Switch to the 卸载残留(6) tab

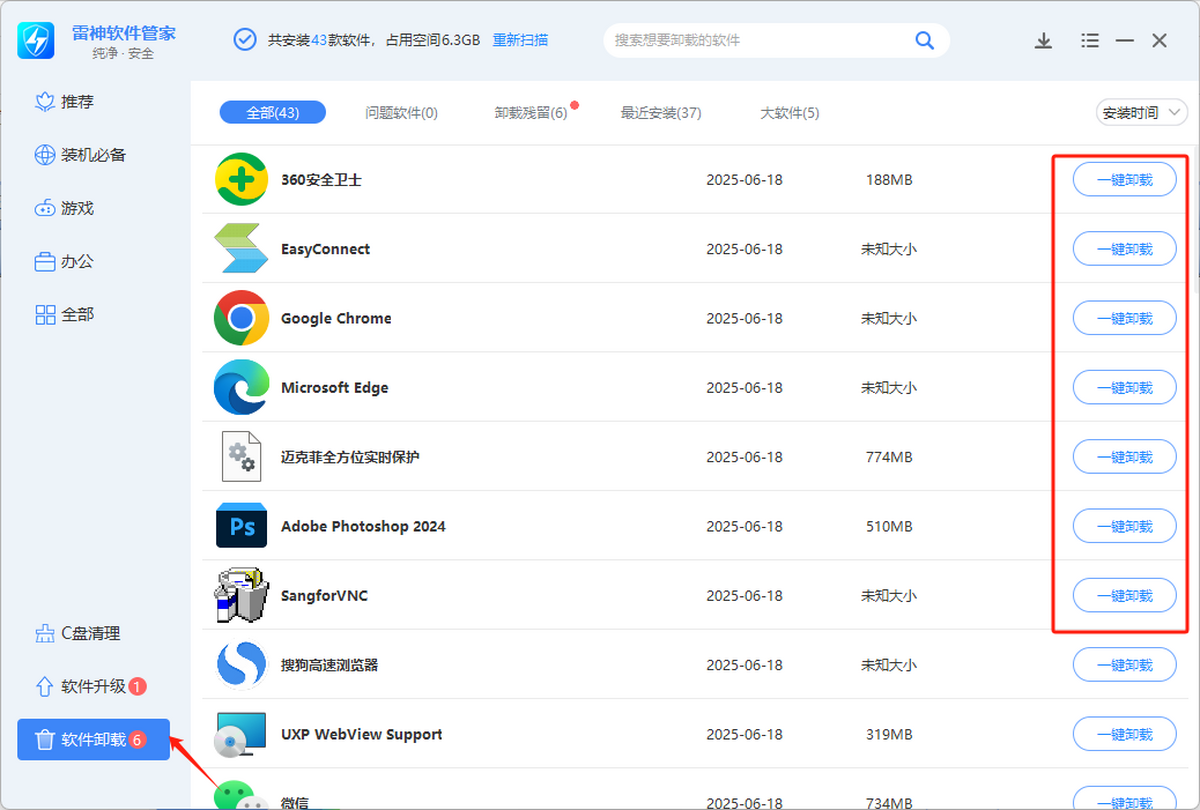point(531,113)
